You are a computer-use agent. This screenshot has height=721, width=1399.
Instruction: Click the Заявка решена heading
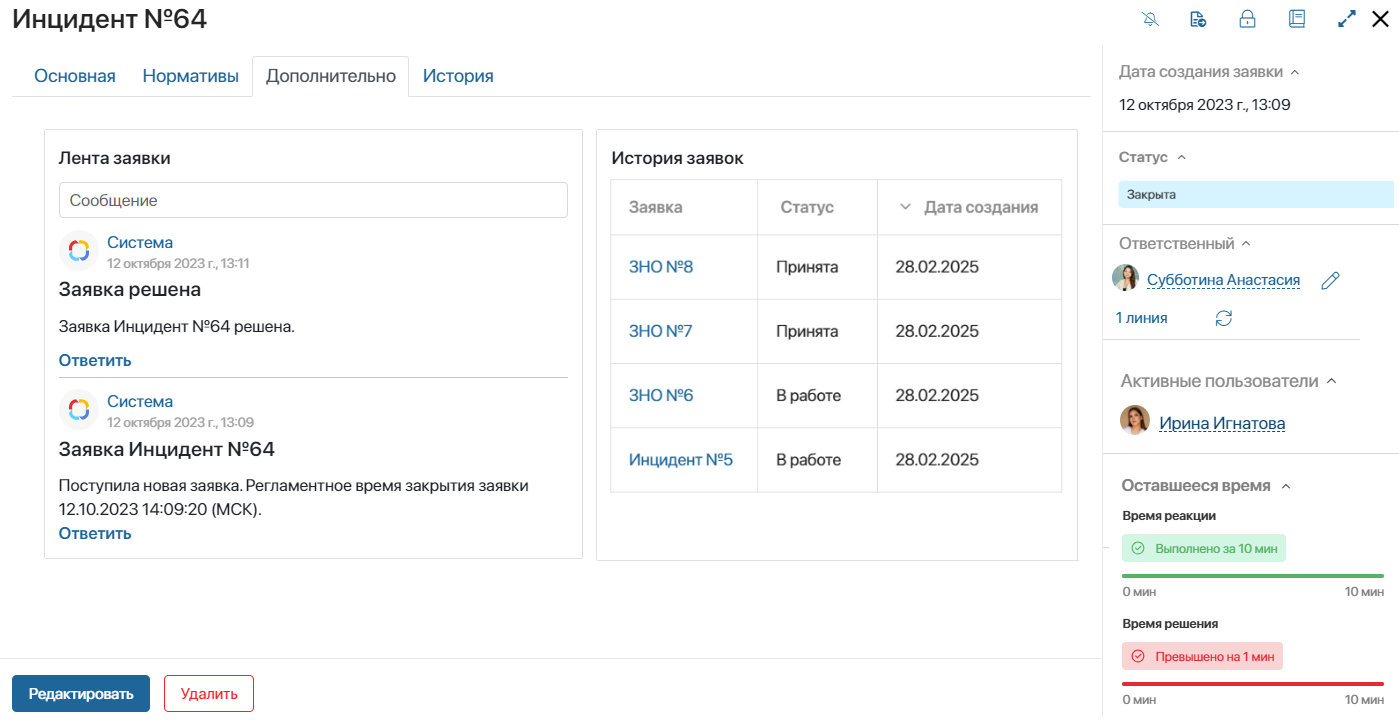tap(130, 289)
